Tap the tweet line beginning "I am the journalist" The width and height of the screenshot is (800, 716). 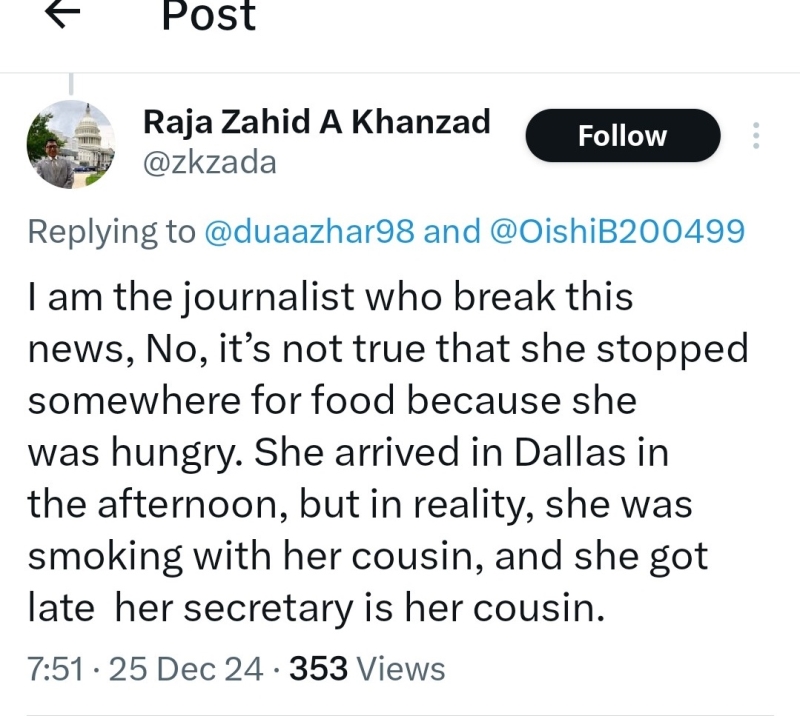coord(330,297)
